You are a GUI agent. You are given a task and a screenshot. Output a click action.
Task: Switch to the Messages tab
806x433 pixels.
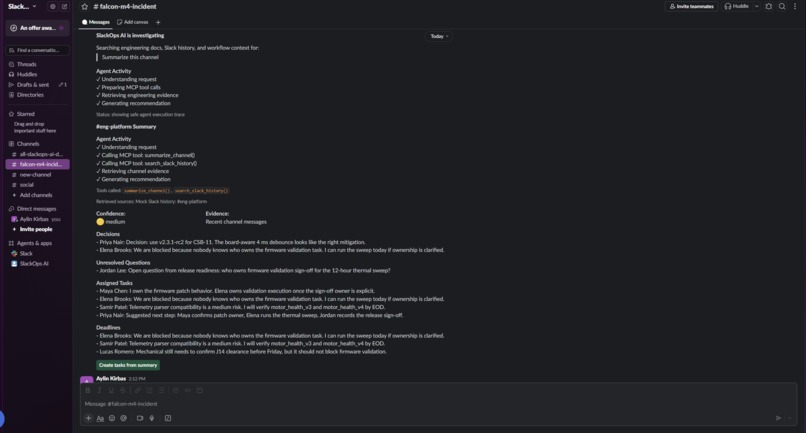click(96, 22)
